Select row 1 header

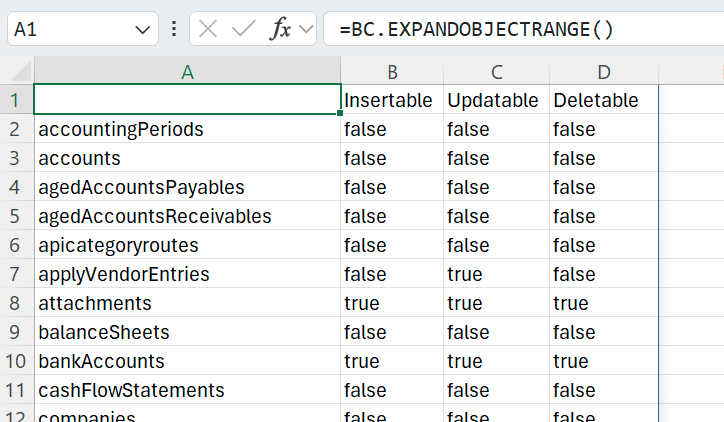15,100
